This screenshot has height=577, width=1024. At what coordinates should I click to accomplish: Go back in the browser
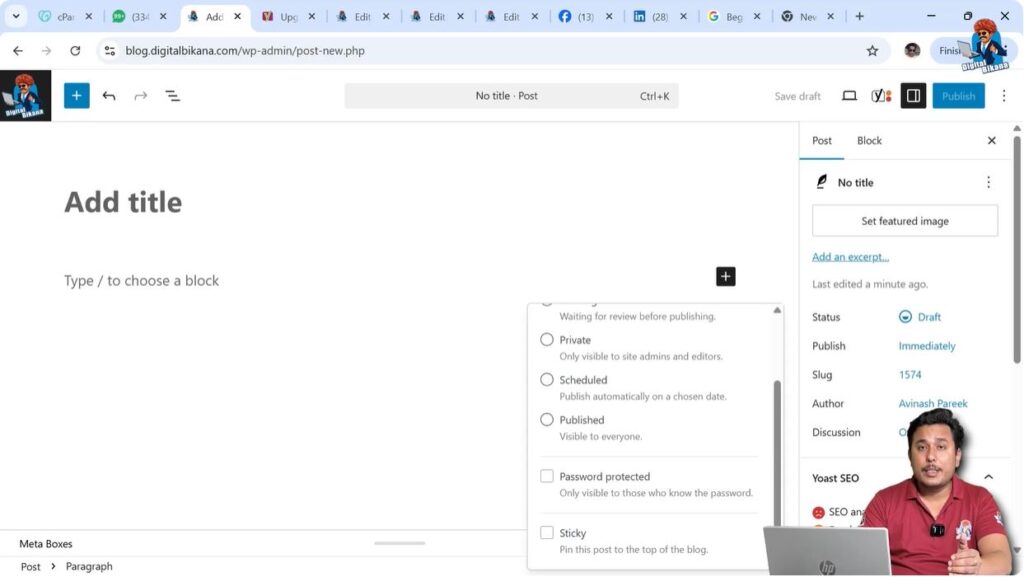click(x=18, y=50)
